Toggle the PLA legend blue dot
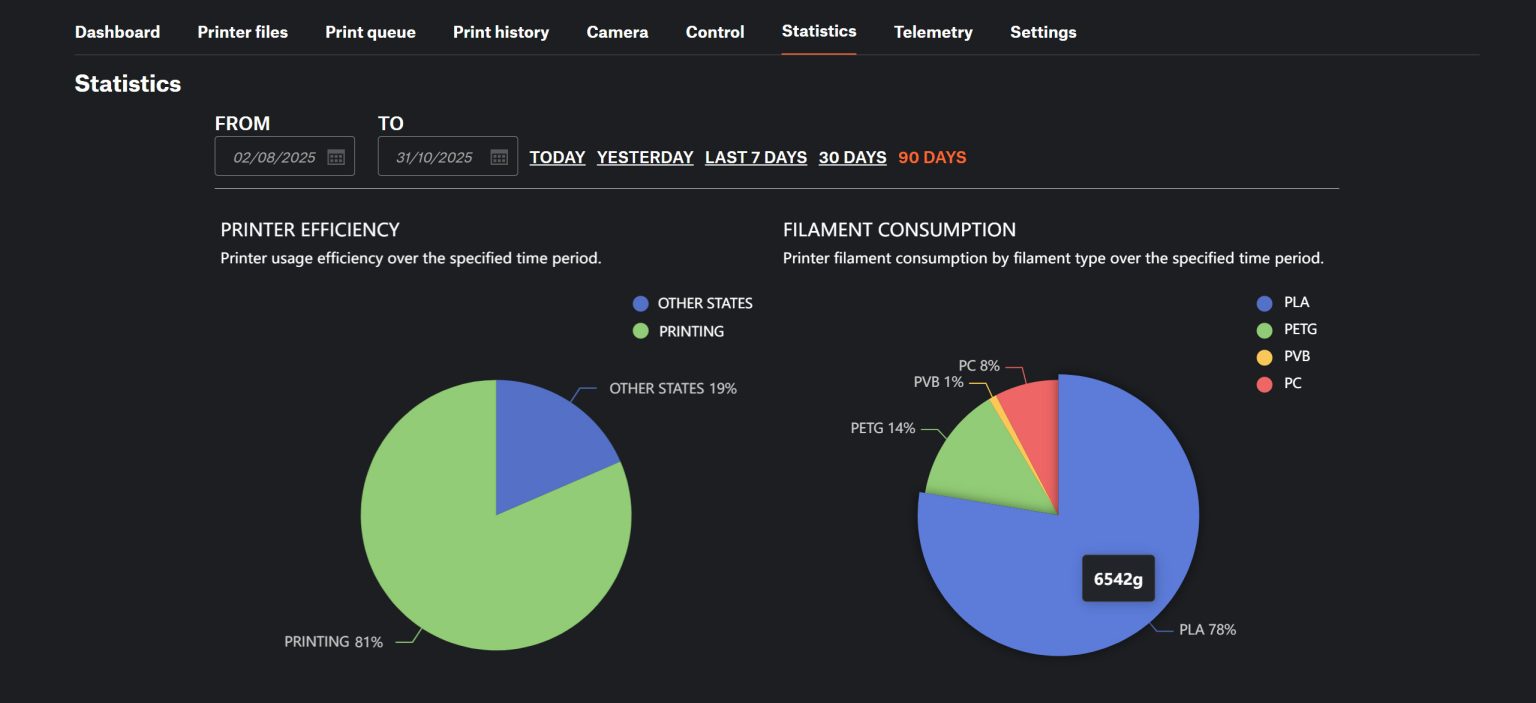This screenshot has height=703, width=1536. [1264, 303]
